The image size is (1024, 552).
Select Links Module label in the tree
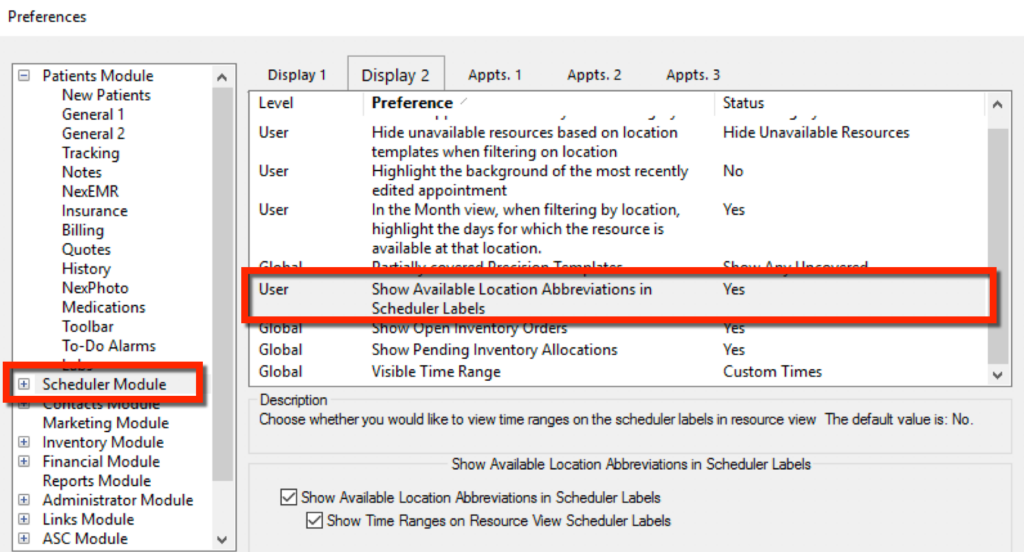click(88, 519)
